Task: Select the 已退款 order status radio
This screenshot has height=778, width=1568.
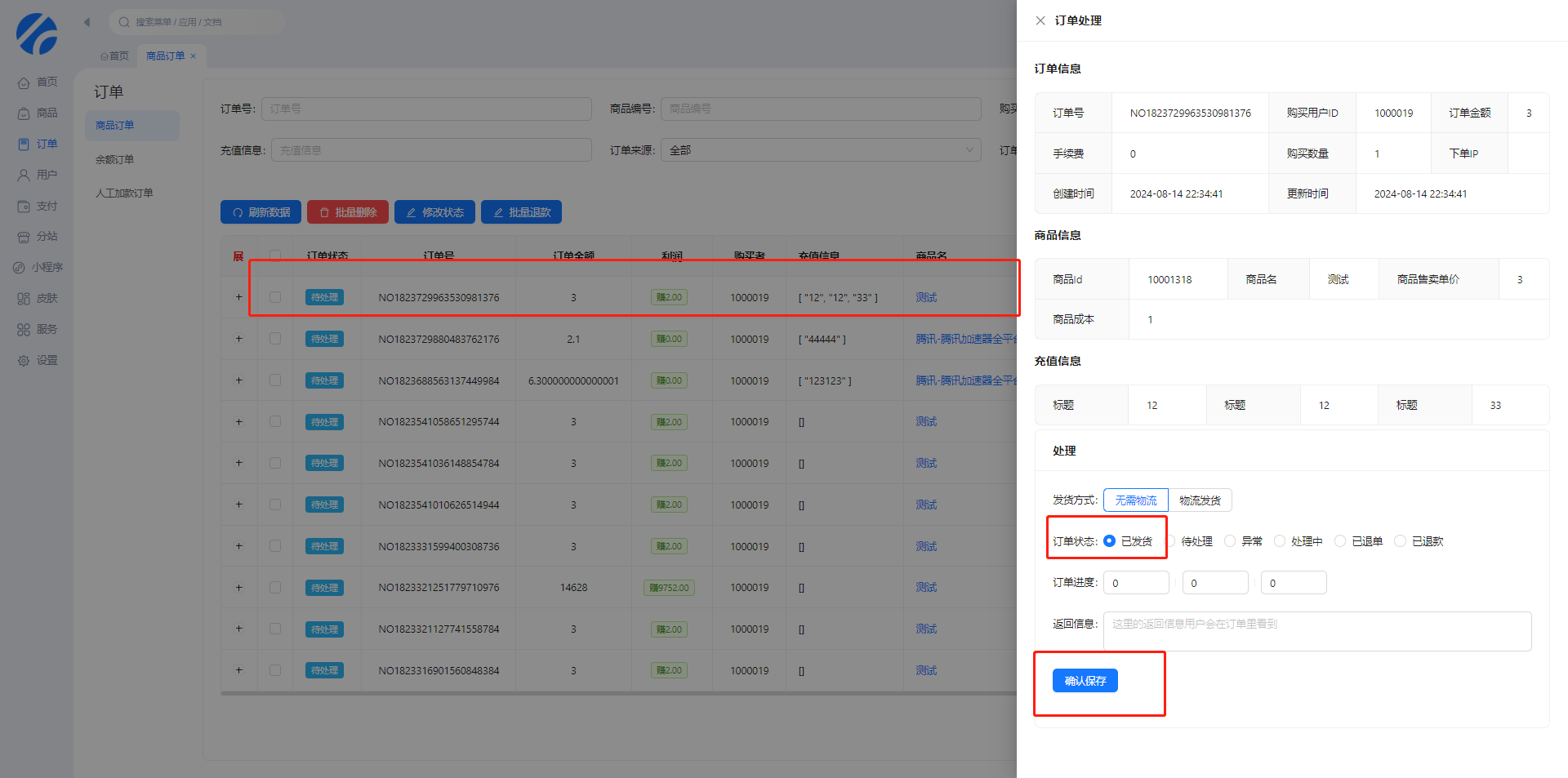Action: [x=1400, y=541]
